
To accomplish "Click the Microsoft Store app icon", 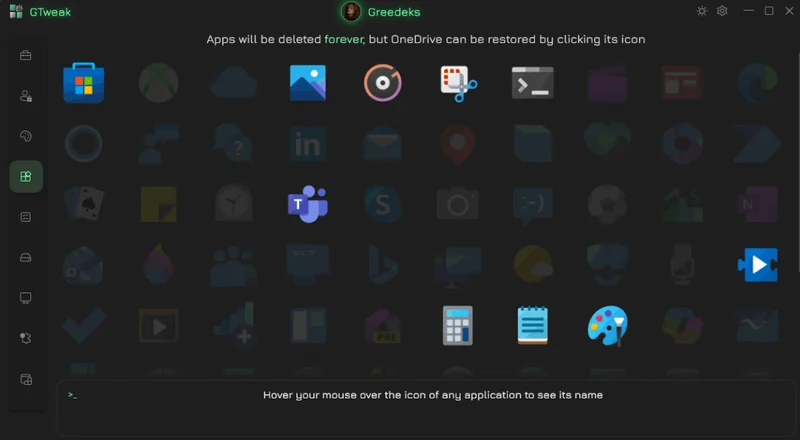I will click(x=84, y=83).
